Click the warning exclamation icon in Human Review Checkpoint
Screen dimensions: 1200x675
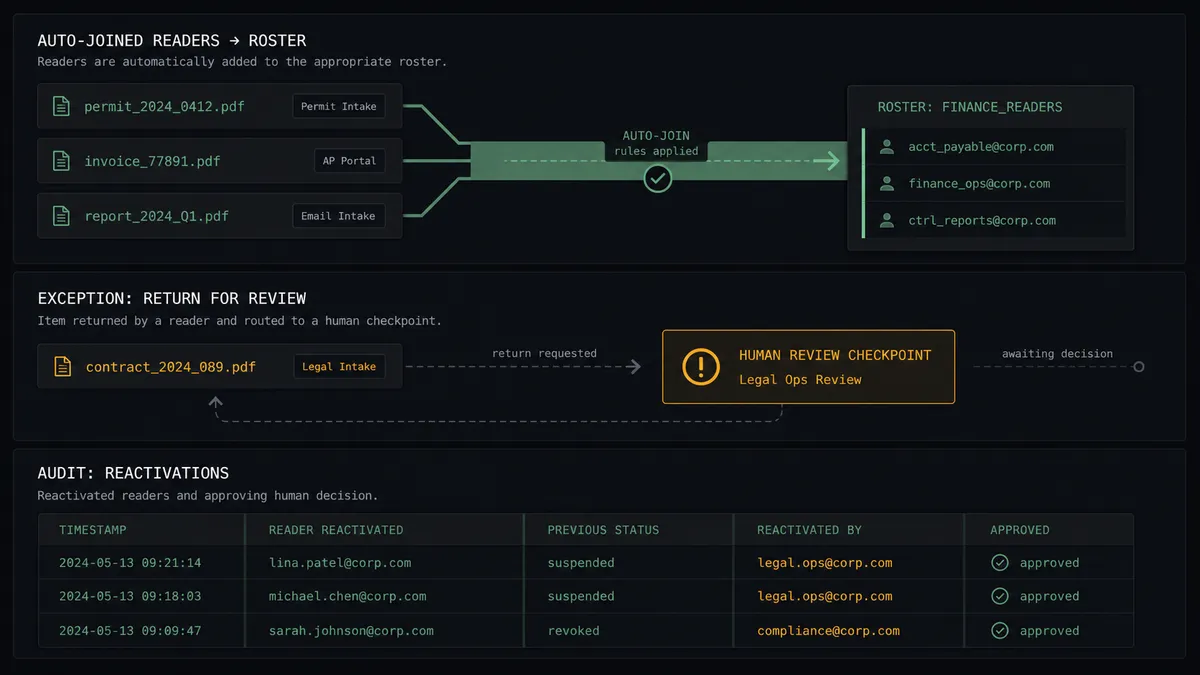coord(700,366)
